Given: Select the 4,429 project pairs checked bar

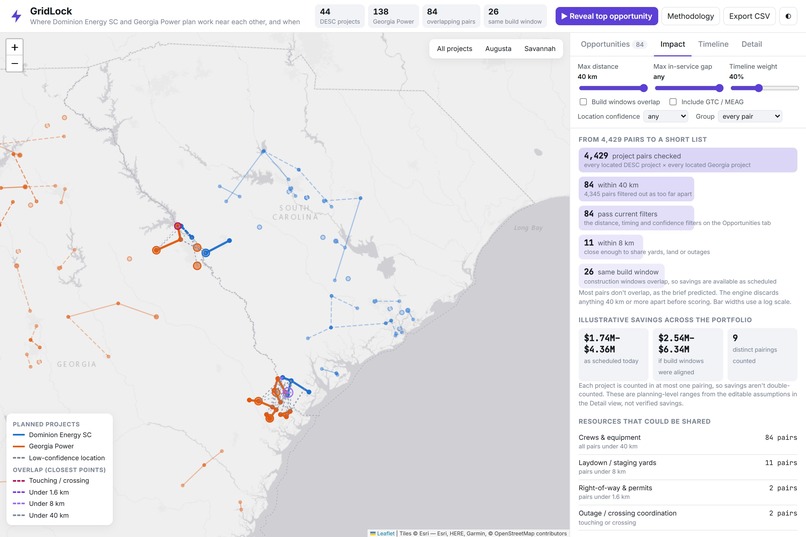Looking at the screenshot, I should [x=688, y=160].
